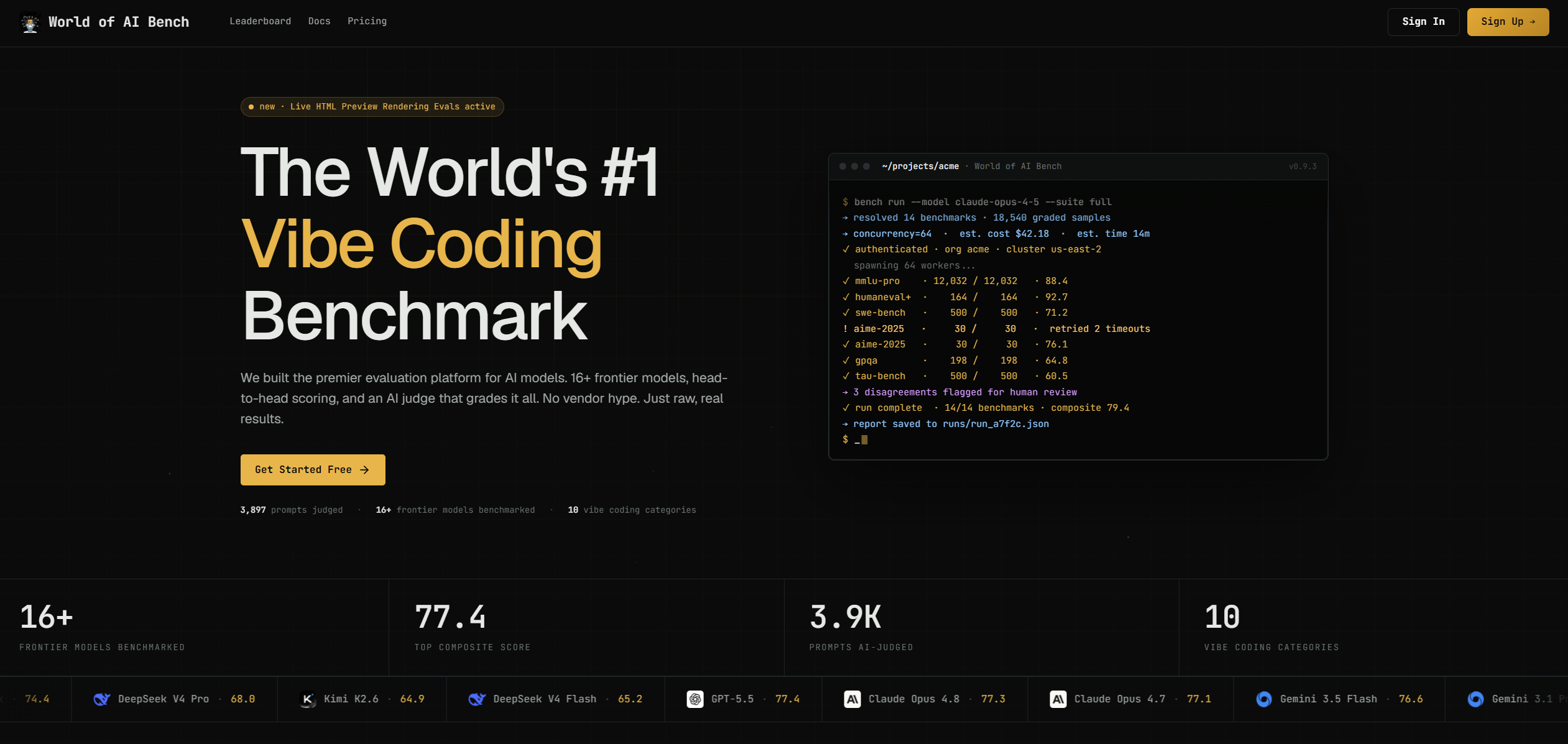This screenshot has height=744, width=1568.
Task: Click the World of AI Bench site title
Action: pos(119,22)
